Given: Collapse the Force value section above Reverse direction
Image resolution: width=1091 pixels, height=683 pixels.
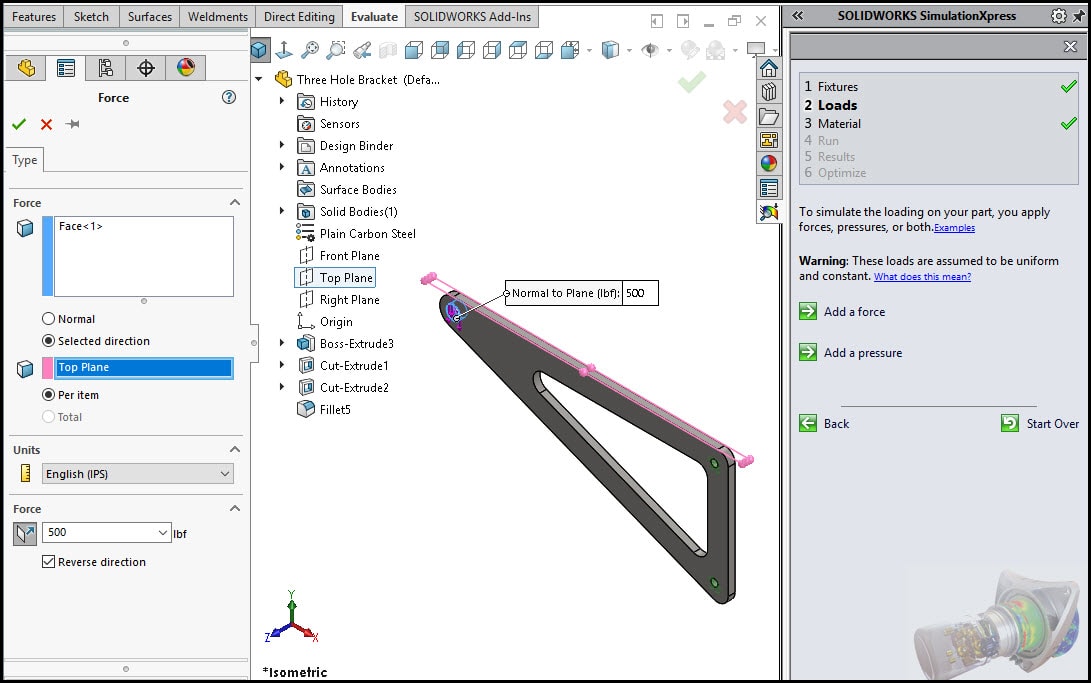Looking at the screenshot, I should click(235, 508).
